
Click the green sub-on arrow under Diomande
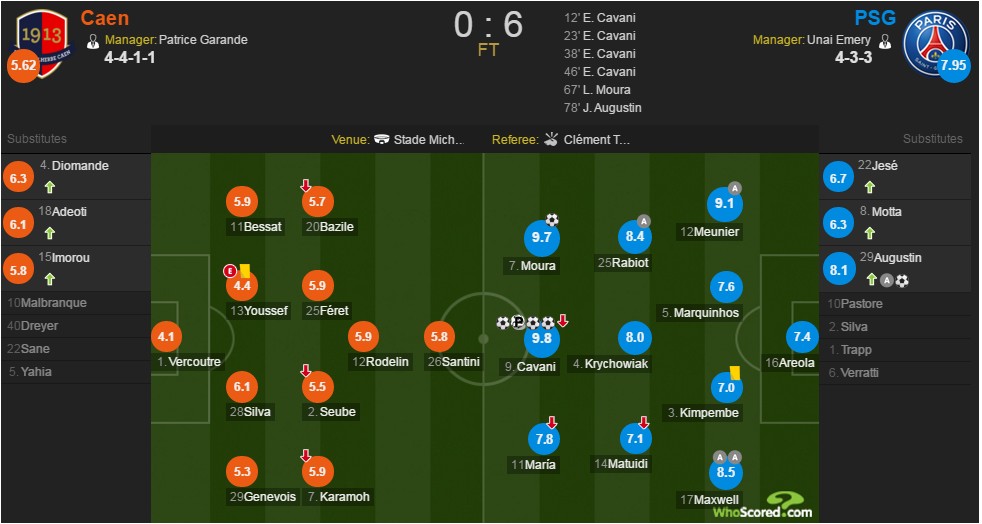click(50, 187)
